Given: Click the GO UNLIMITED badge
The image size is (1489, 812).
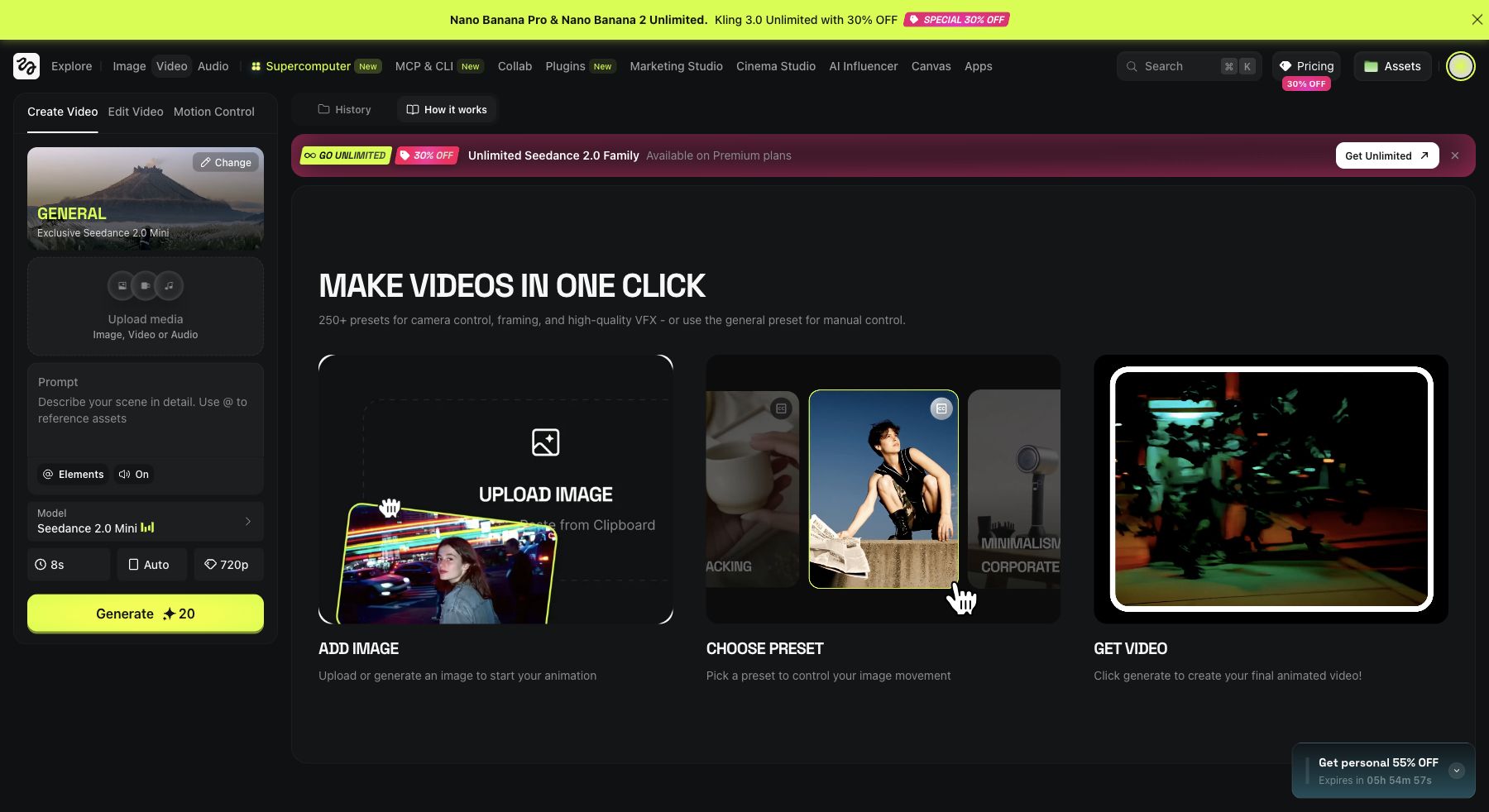Looking at the screenshot, I should (345, 155).
